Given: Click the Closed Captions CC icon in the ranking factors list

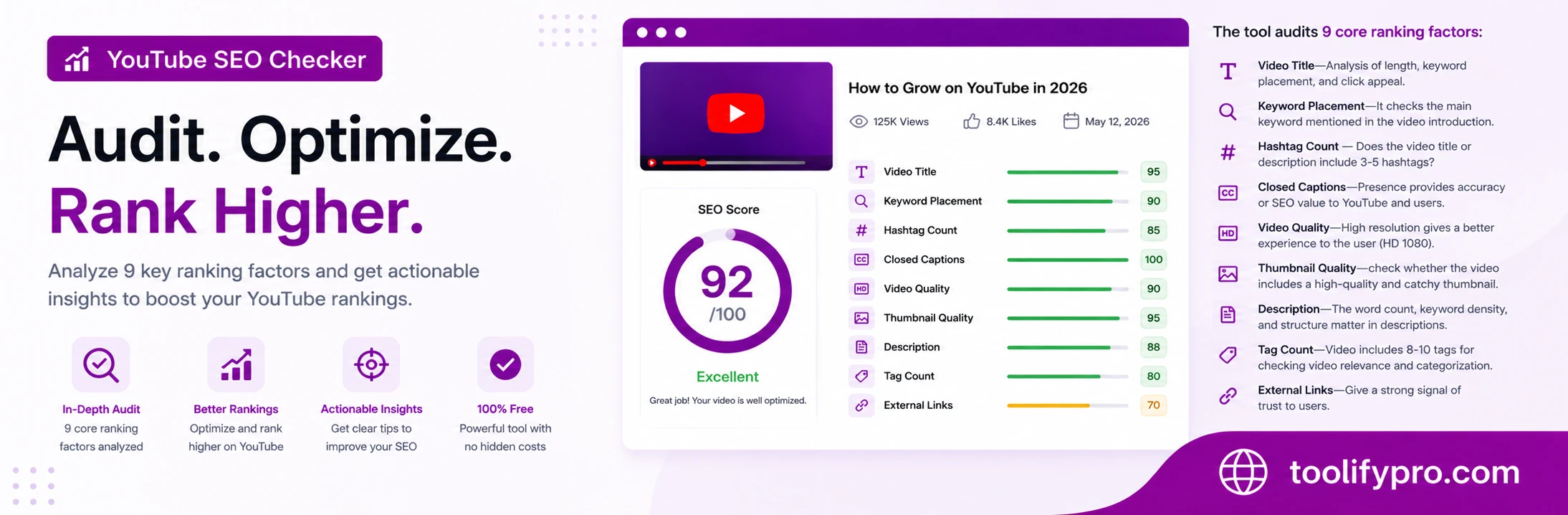Looking at the screenshot, I should tap(1228, 193).
